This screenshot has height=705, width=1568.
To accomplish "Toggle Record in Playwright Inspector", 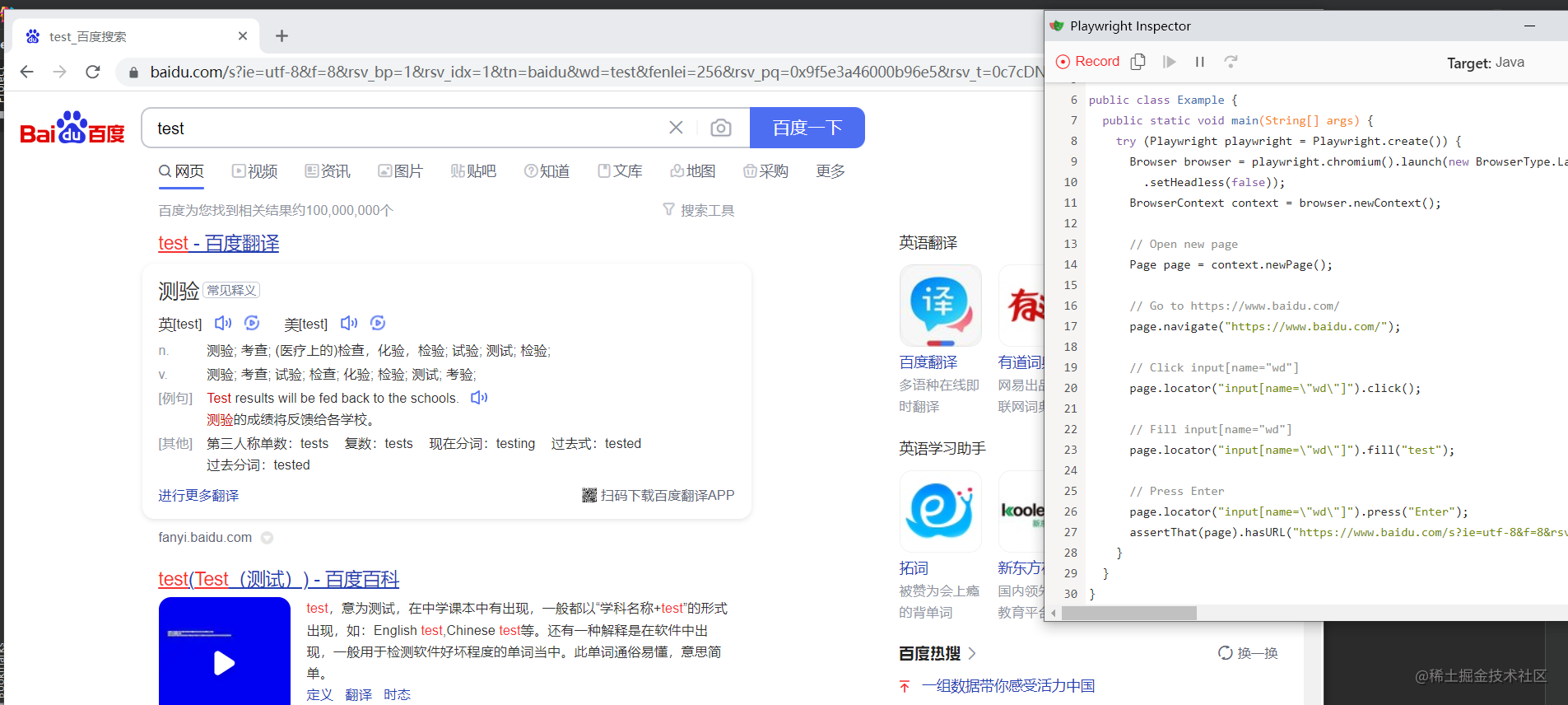I will (x=1088, y=62).
